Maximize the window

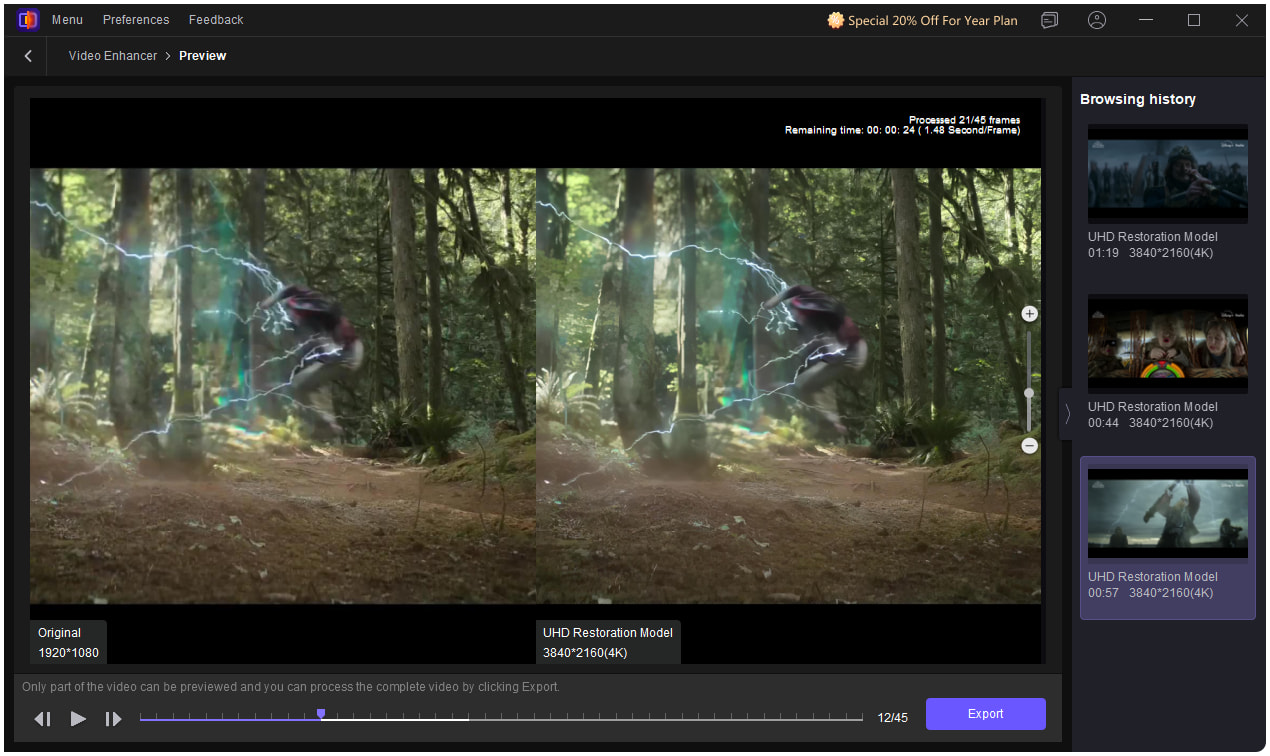1194,20
